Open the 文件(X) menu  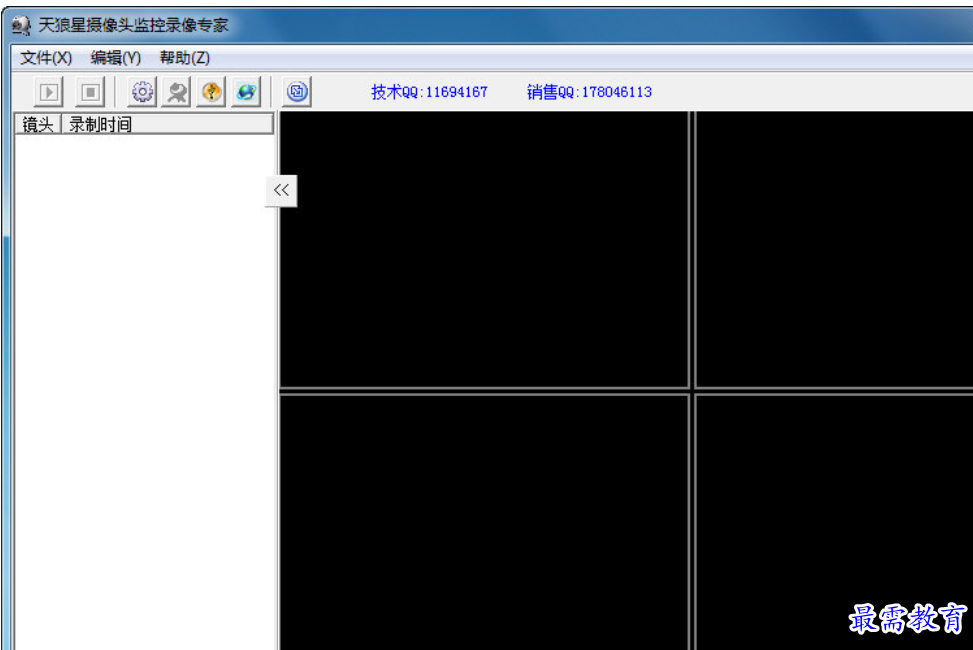point(46,58)
